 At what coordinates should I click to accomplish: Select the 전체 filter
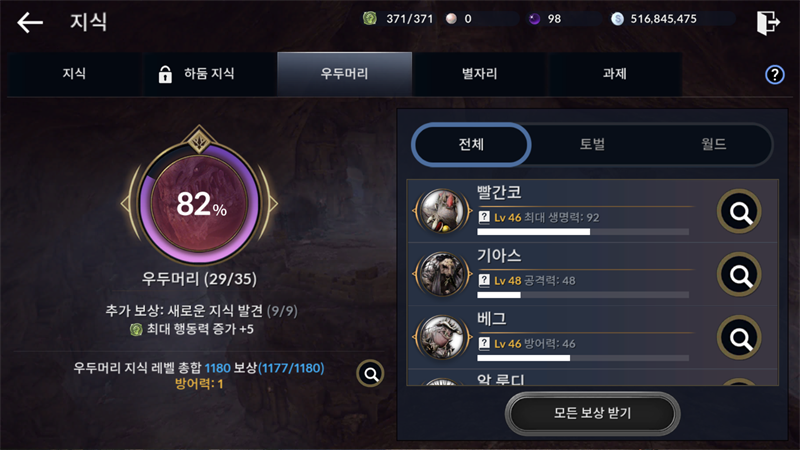471,144
